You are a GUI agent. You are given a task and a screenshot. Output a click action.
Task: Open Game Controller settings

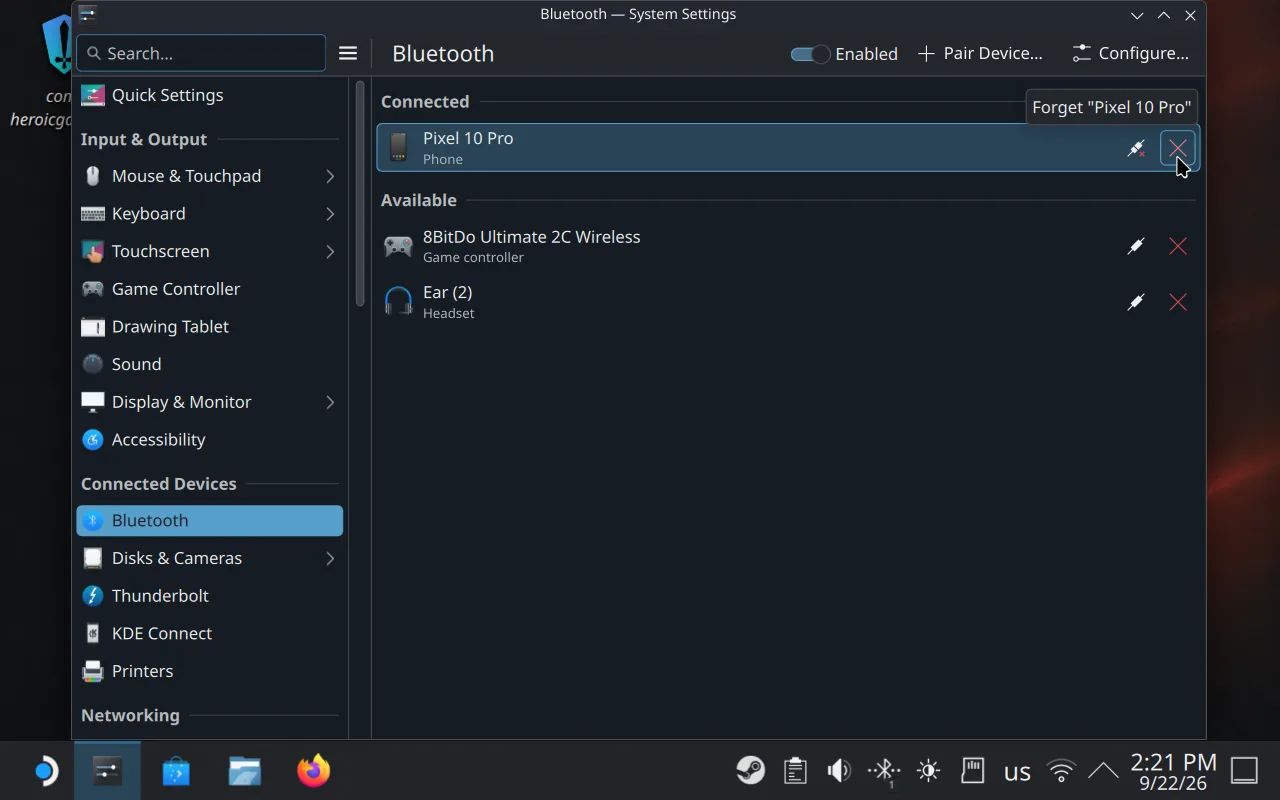pyautogui.click(x=210, y=289)
